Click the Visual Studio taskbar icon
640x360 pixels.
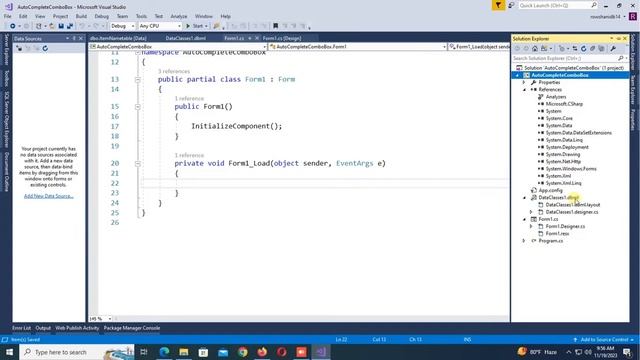pos(321,352)
